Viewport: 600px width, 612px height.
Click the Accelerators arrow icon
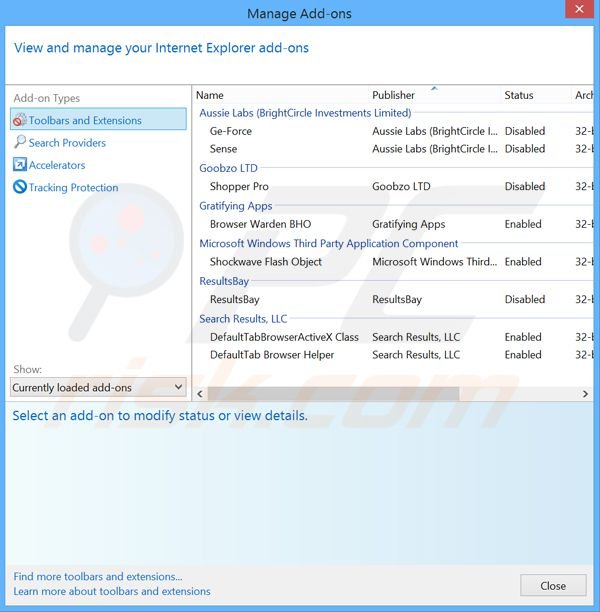pyautogui.click(x=20, y=165)
